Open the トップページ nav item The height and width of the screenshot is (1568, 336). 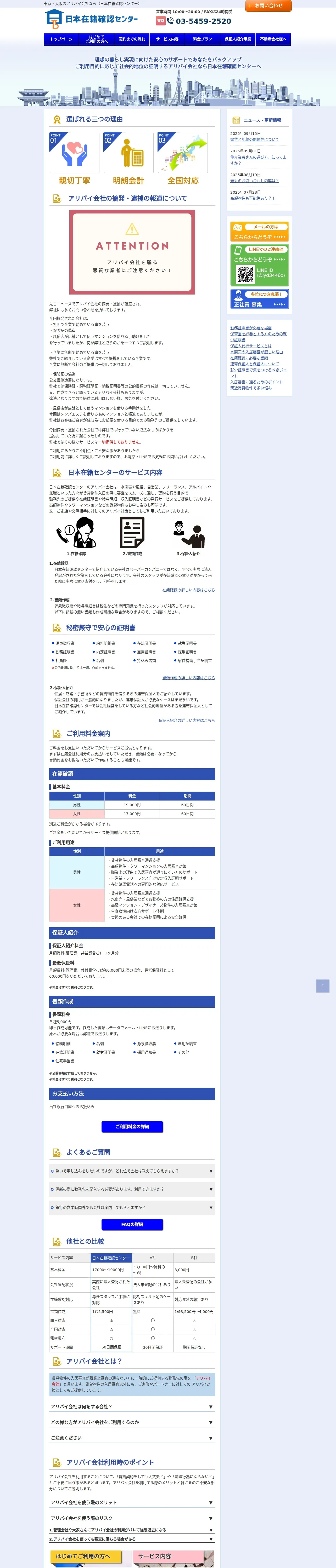[x=61, y=39]
